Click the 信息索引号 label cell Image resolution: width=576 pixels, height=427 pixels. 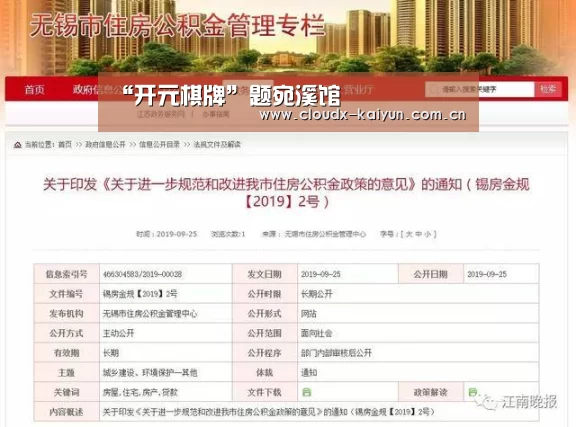66,274
